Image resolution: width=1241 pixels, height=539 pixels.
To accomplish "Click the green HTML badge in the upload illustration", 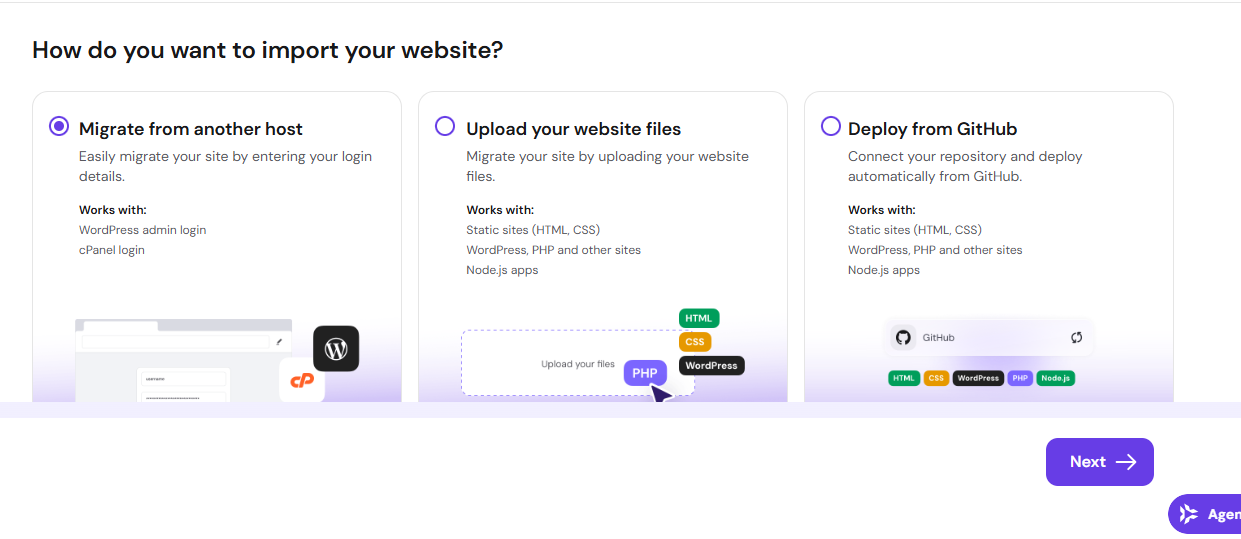I will (699, 318).
